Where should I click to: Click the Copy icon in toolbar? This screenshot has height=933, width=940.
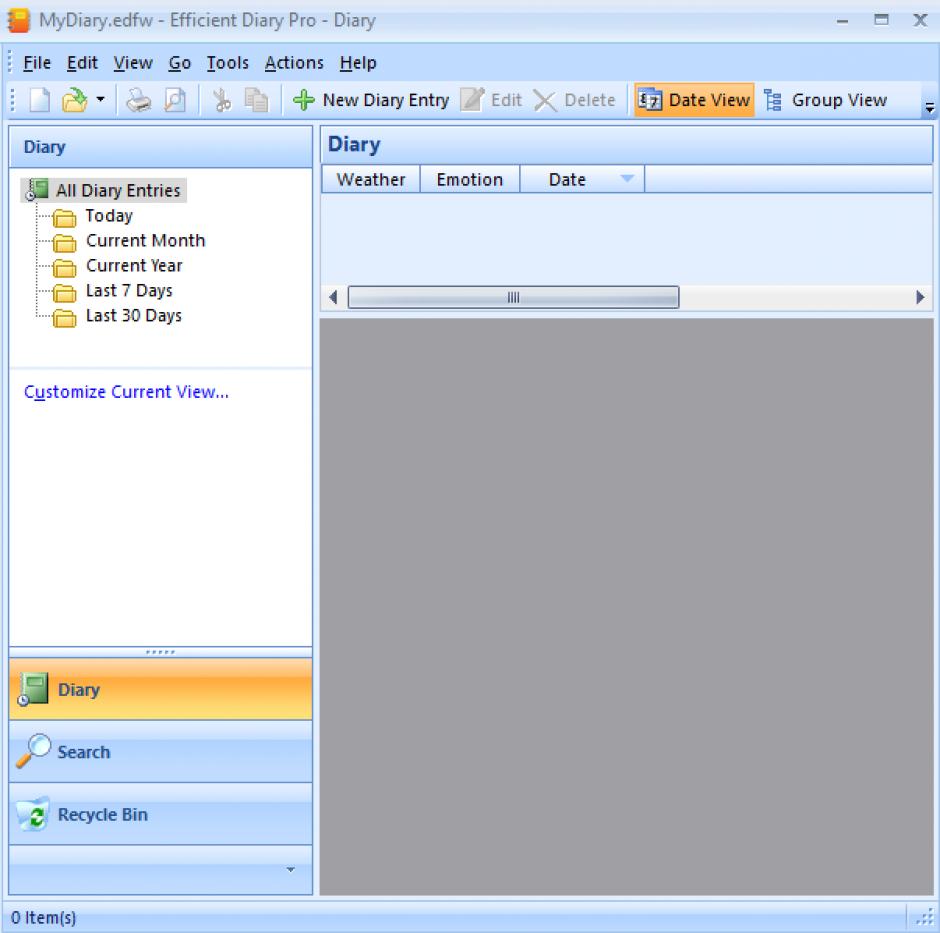[257, 100]
